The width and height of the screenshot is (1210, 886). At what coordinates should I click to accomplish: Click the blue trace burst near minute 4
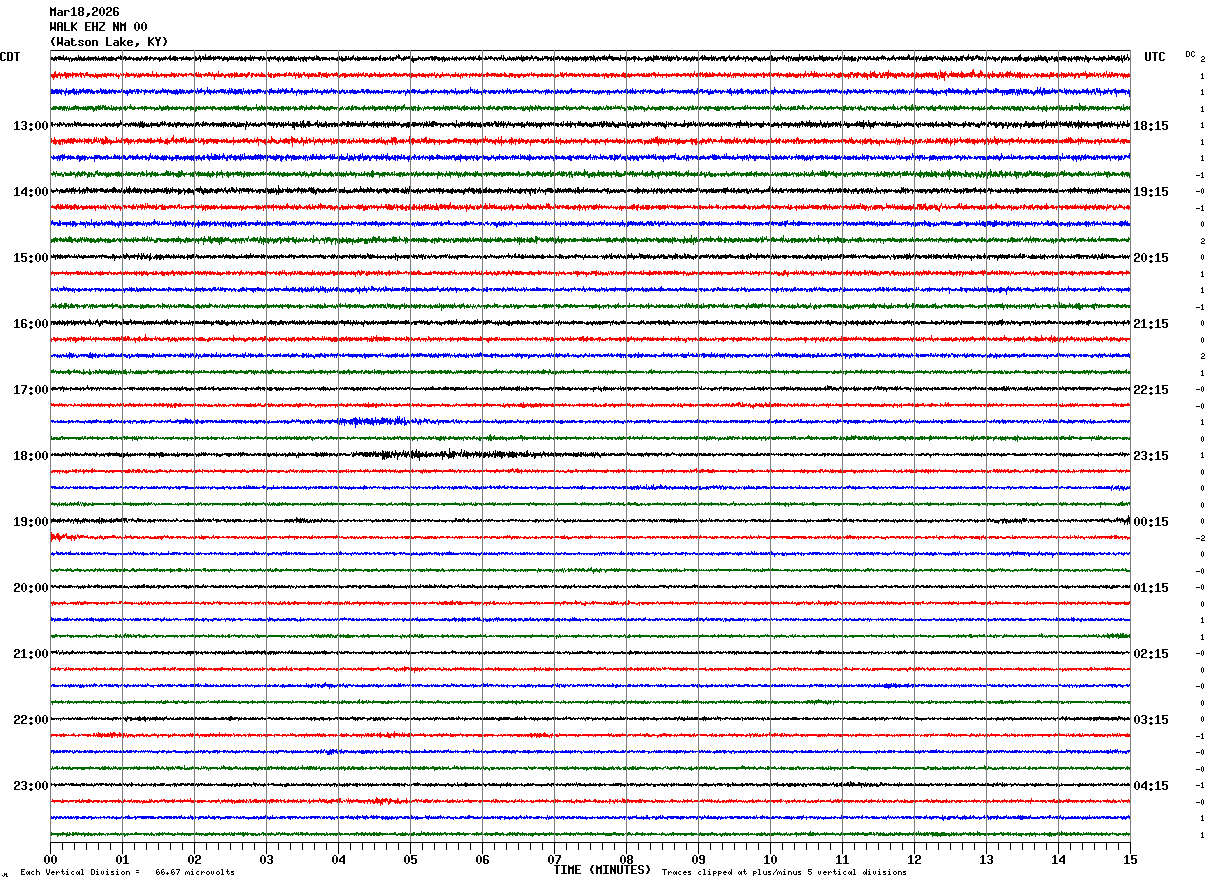tap(373, 421)
